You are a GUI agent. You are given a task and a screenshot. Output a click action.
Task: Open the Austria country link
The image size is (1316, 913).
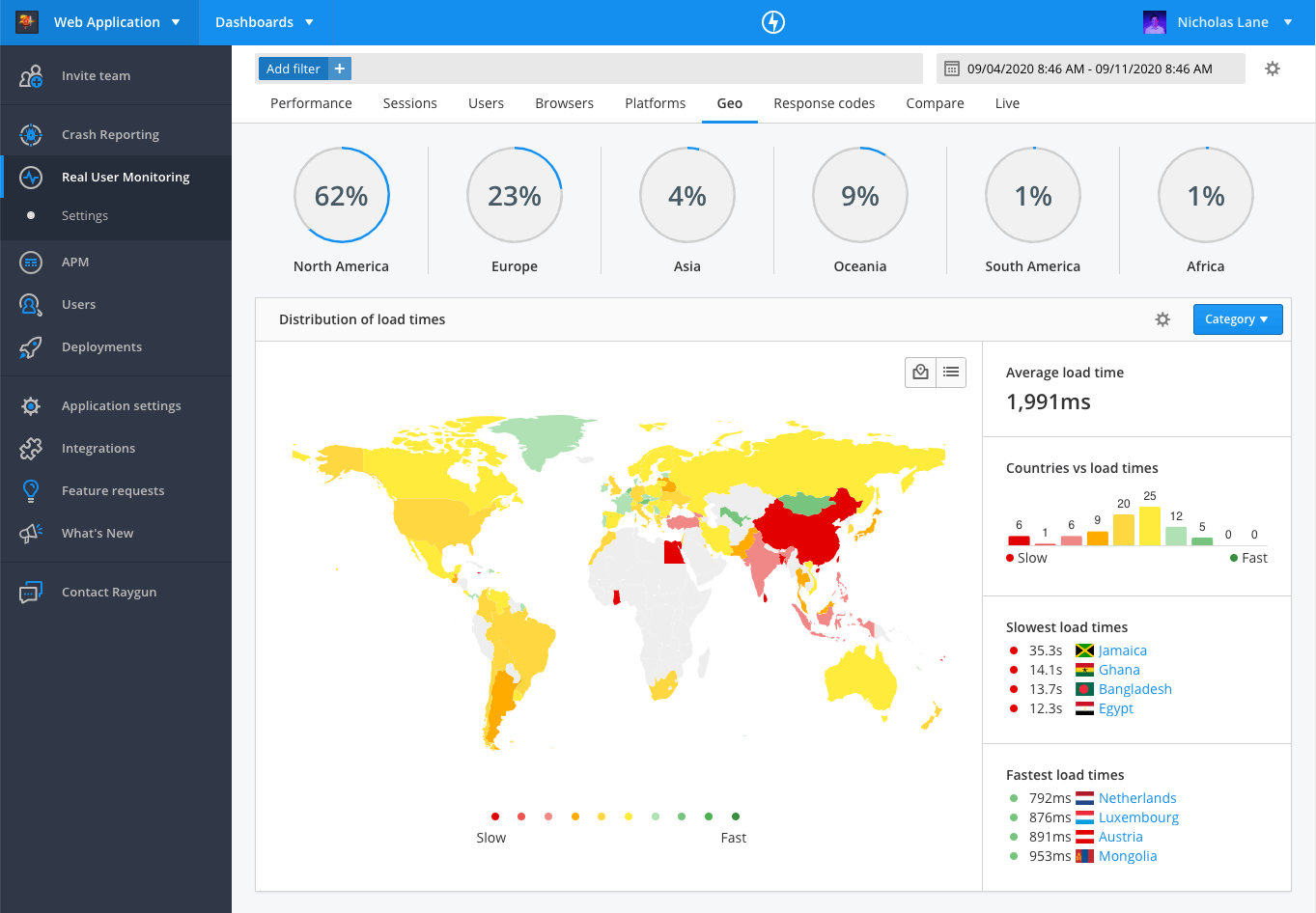tap(1121, 837)
